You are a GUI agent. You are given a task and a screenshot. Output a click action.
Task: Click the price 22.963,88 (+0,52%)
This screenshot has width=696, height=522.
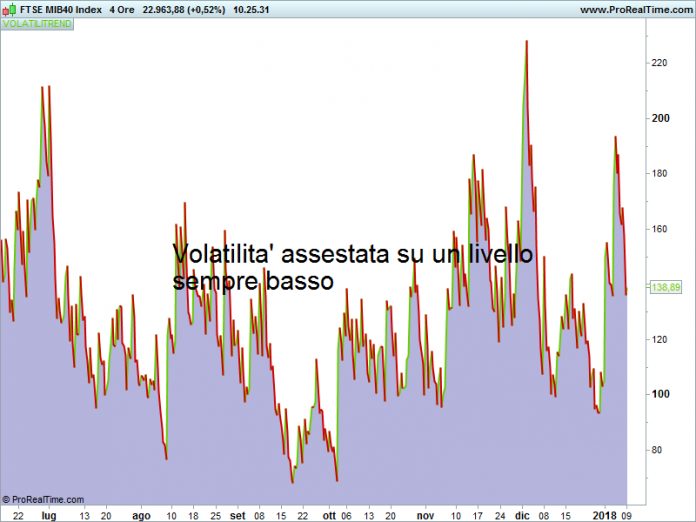click(184, 9)
